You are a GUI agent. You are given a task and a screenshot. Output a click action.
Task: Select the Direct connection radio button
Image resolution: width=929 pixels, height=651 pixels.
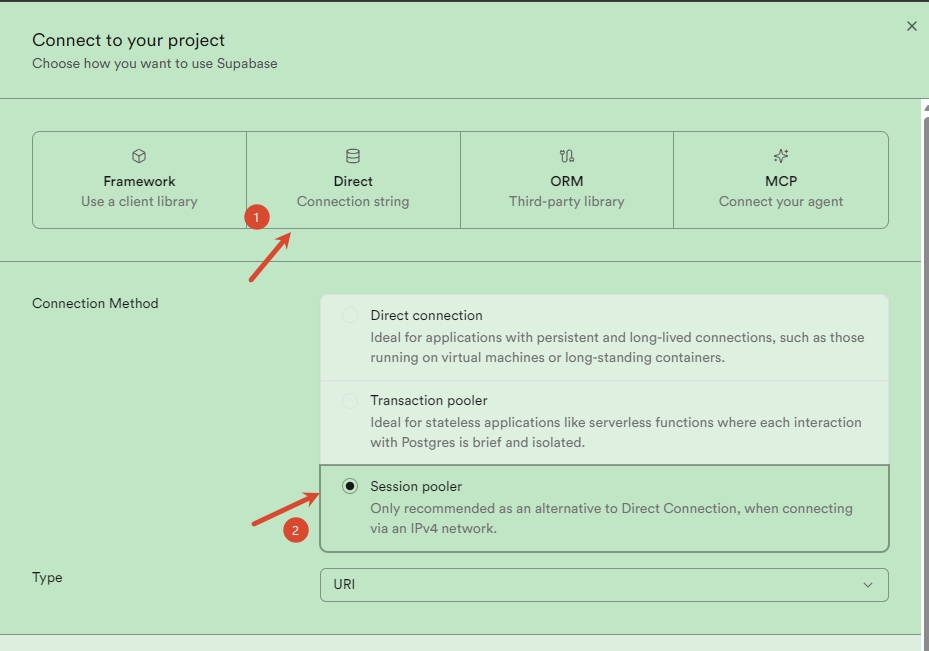350,315
